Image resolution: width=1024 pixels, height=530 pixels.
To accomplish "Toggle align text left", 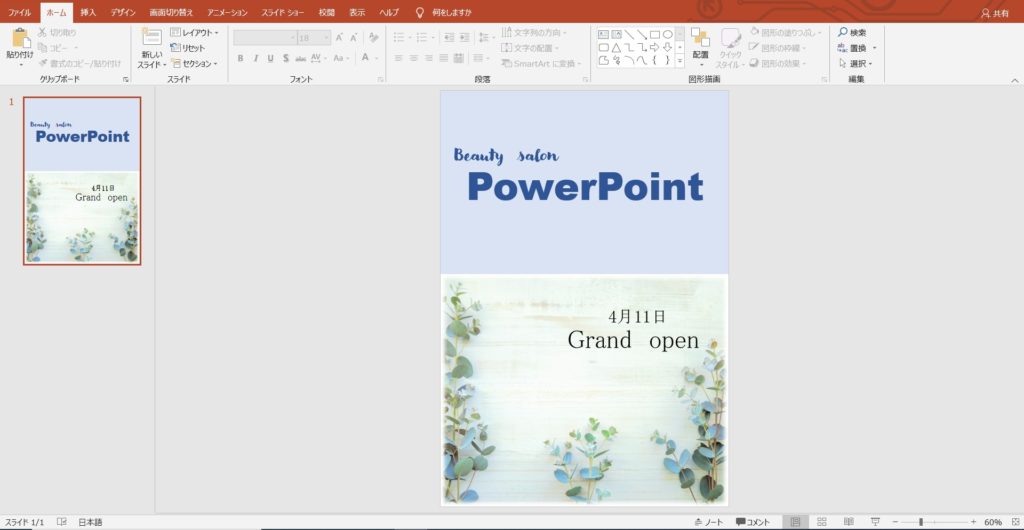I will coord(398,58).
